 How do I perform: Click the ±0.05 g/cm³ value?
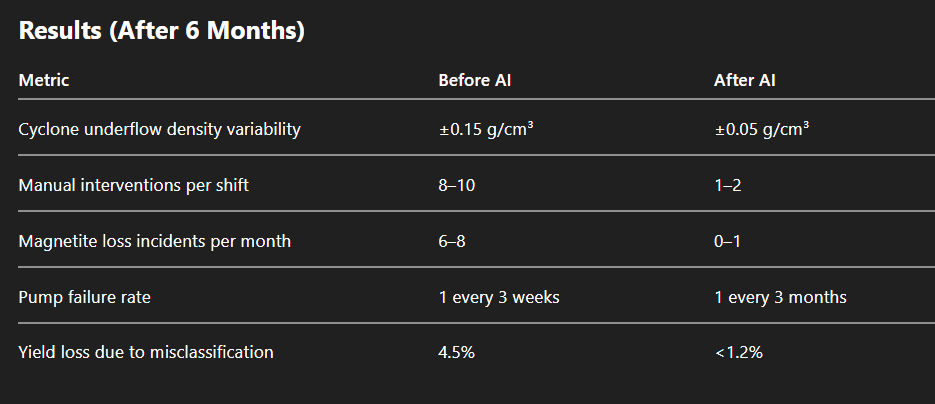[761, 129]
